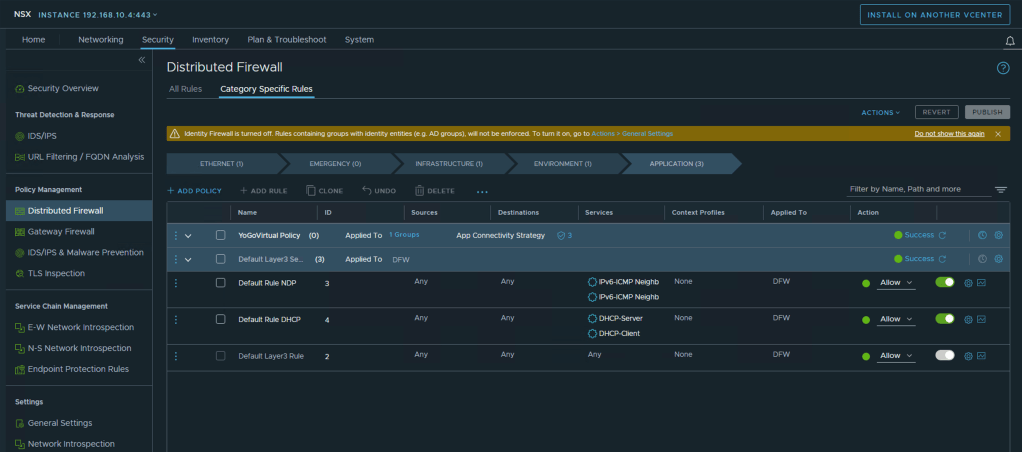Open the Allow action dropdown for Default Rule DHCP

(x=896, y=319)
